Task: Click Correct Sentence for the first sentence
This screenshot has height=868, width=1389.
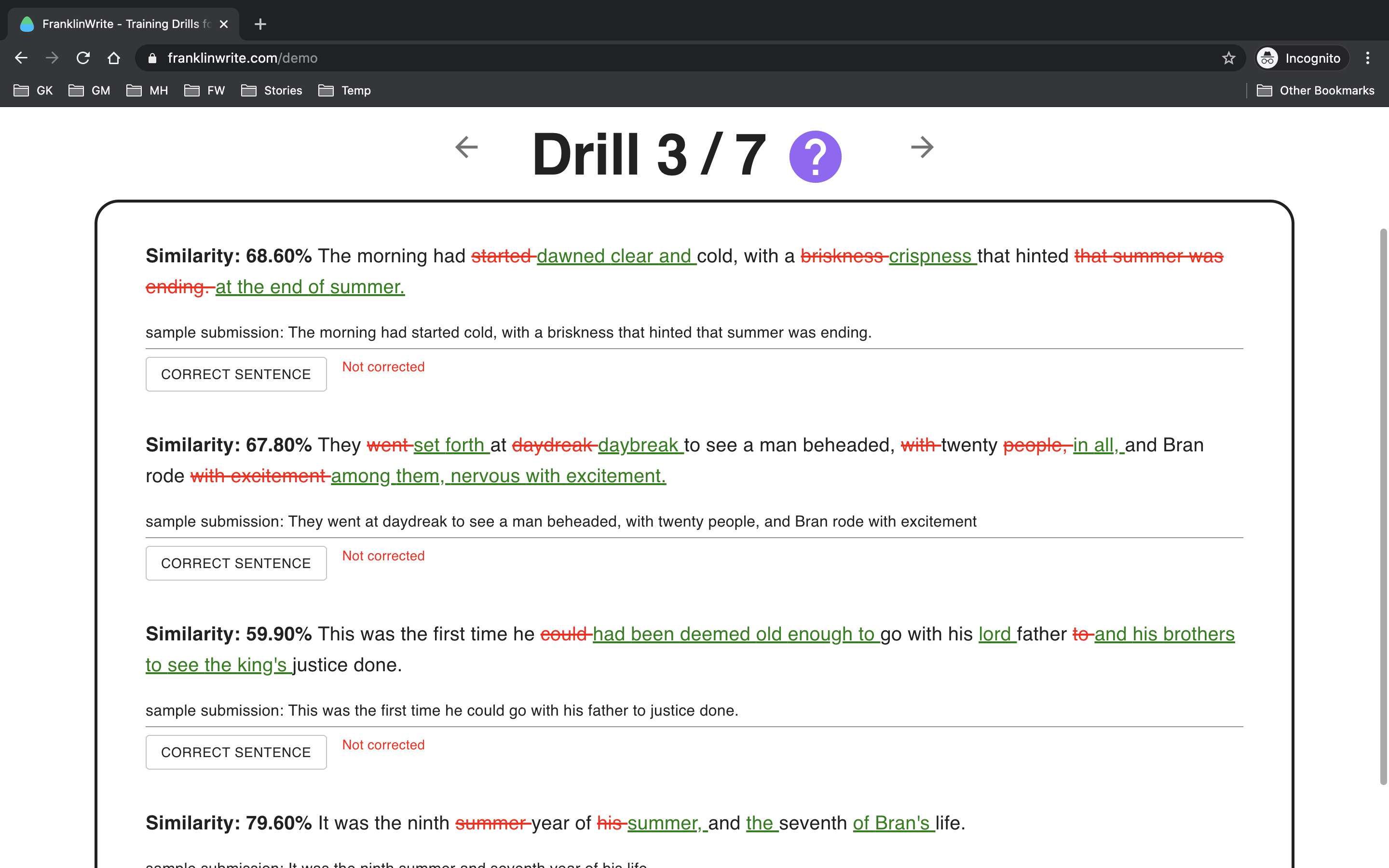Action: [x=236, y=374]
